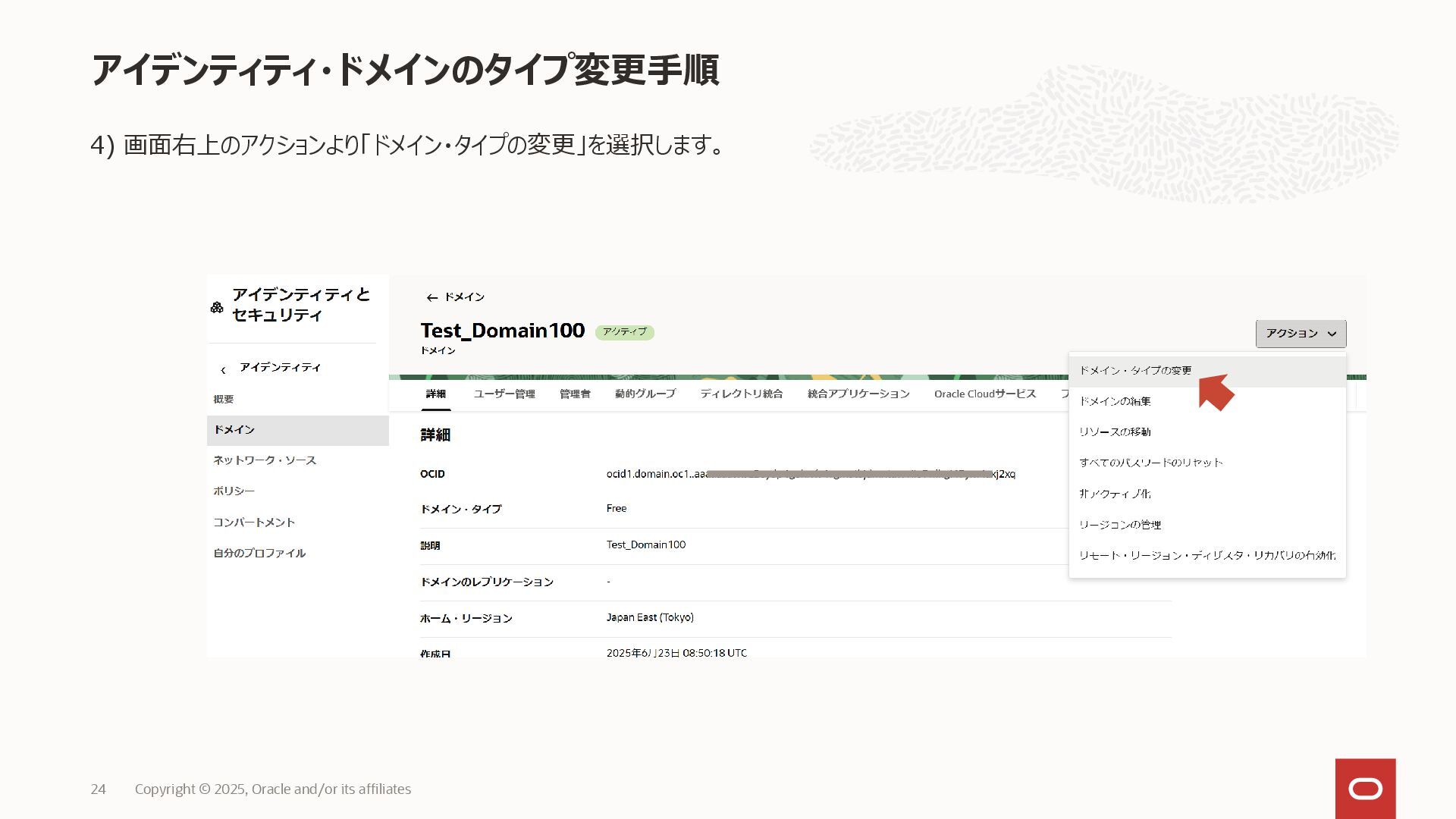Click the OCID value text
The width and height of the screenshot is (1456, 819).
pyautogui.click(x=811, y=474)
